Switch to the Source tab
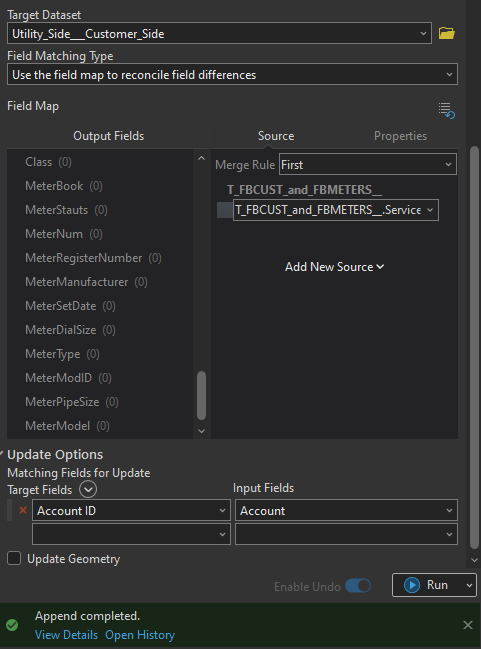The height and width of the screenshot is (649, 481). tap(276, 136)
